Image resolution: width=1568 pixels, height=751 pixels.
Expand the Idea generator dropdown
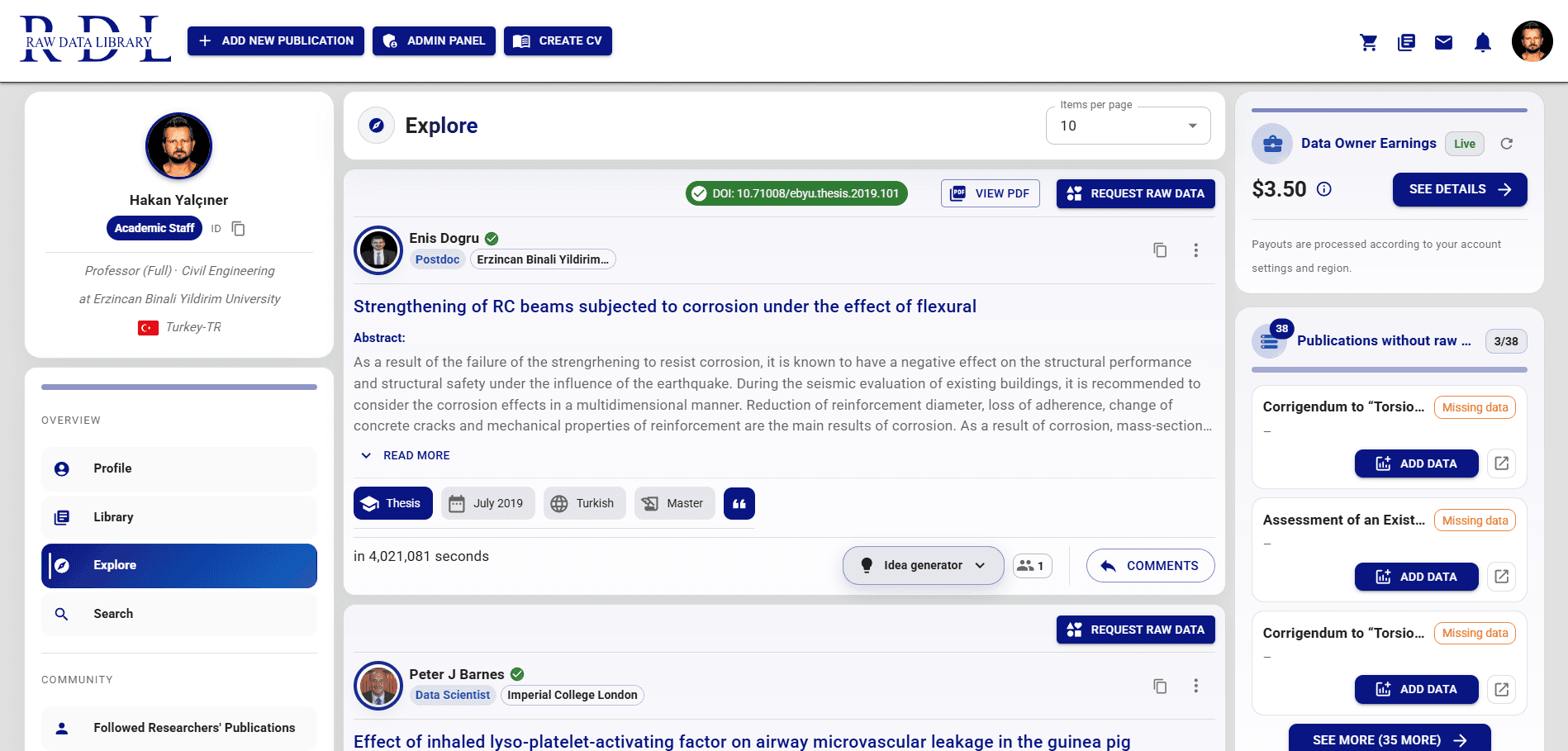point(923,566)
